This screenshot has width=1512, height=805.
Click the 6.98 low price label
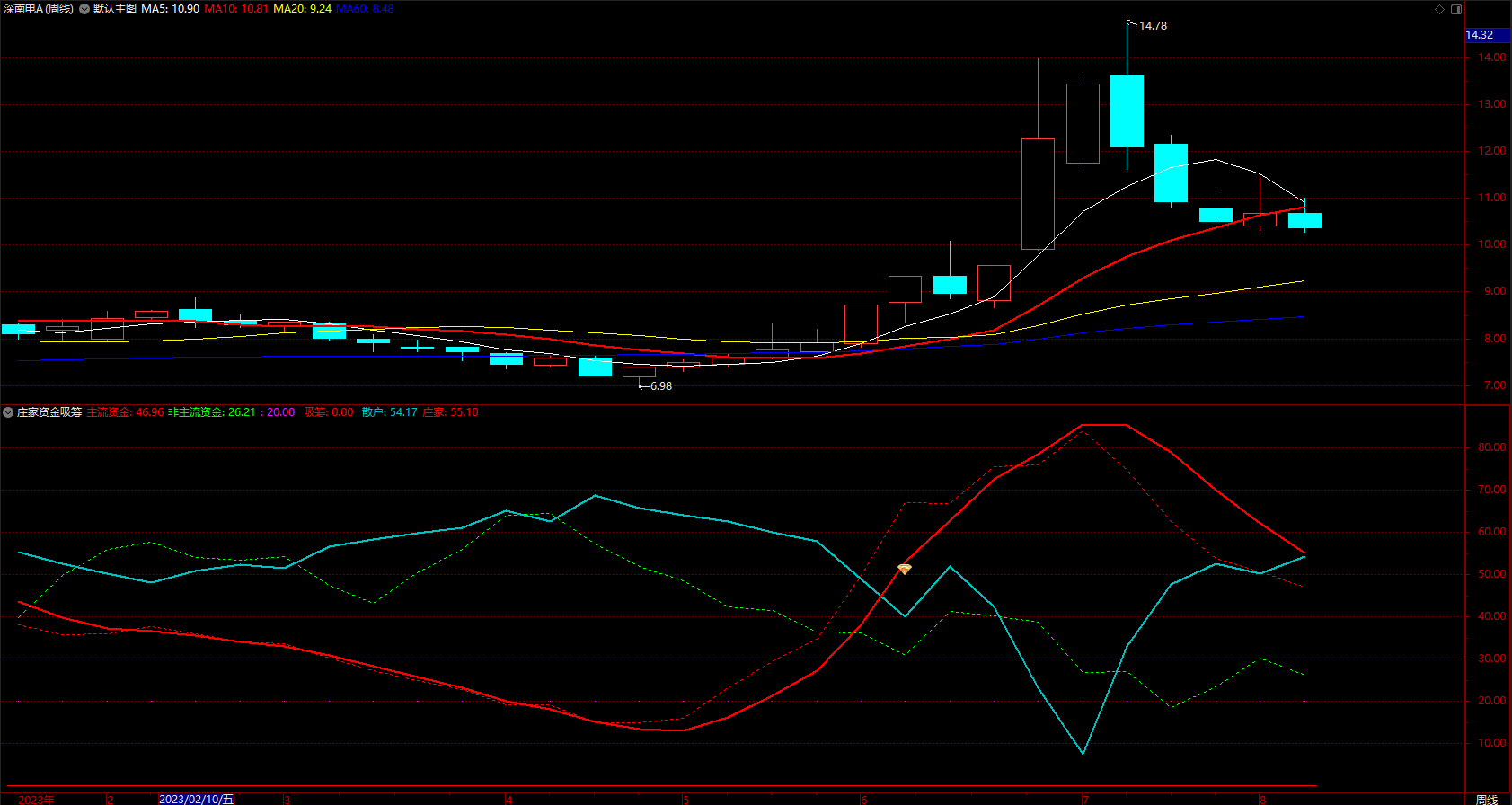661,386
